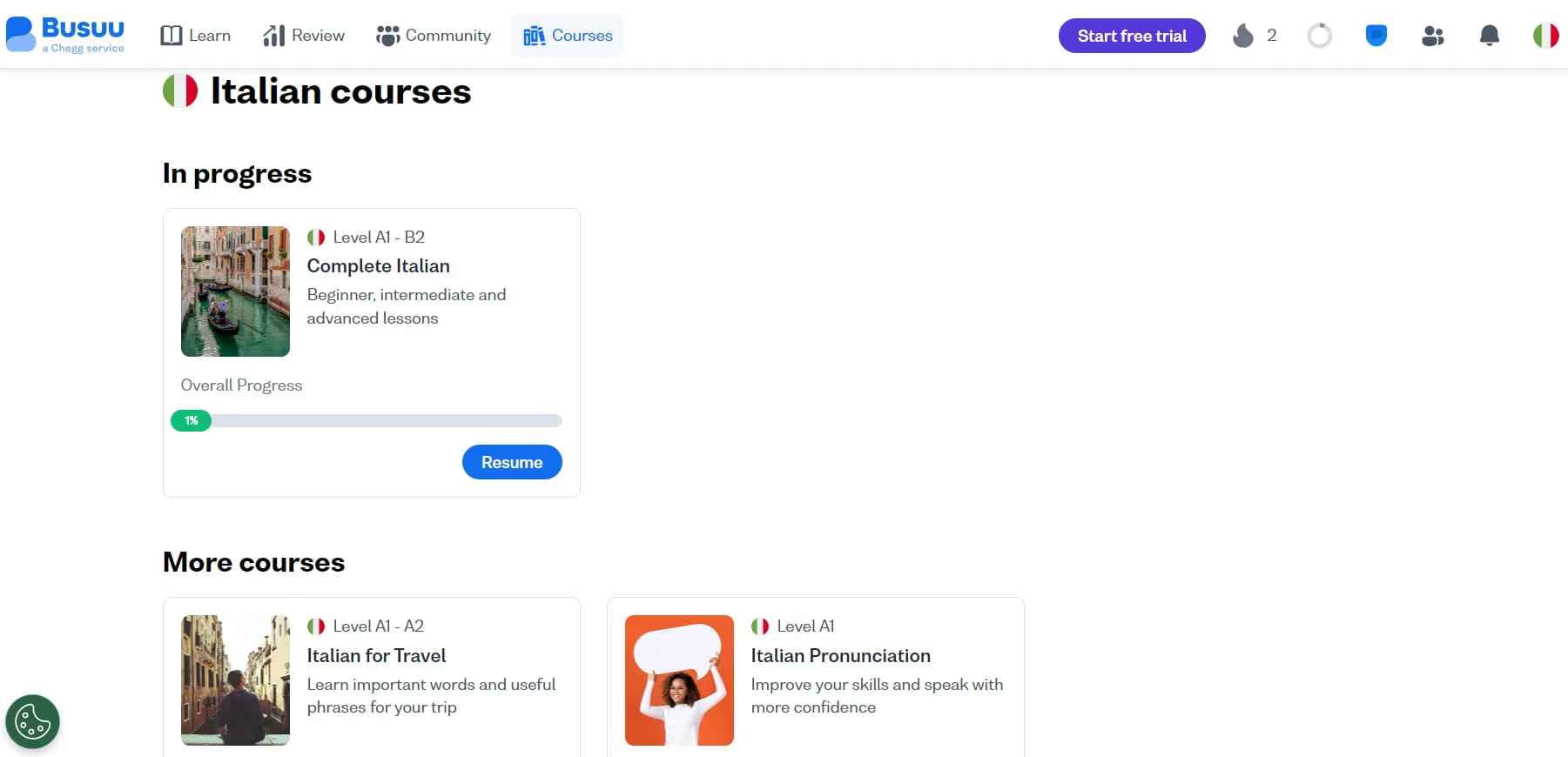The width and height of the screenshot is (1568, 757).
Task: Click the Complete Italian Venice thumbnail
Action: pos(235,291)
